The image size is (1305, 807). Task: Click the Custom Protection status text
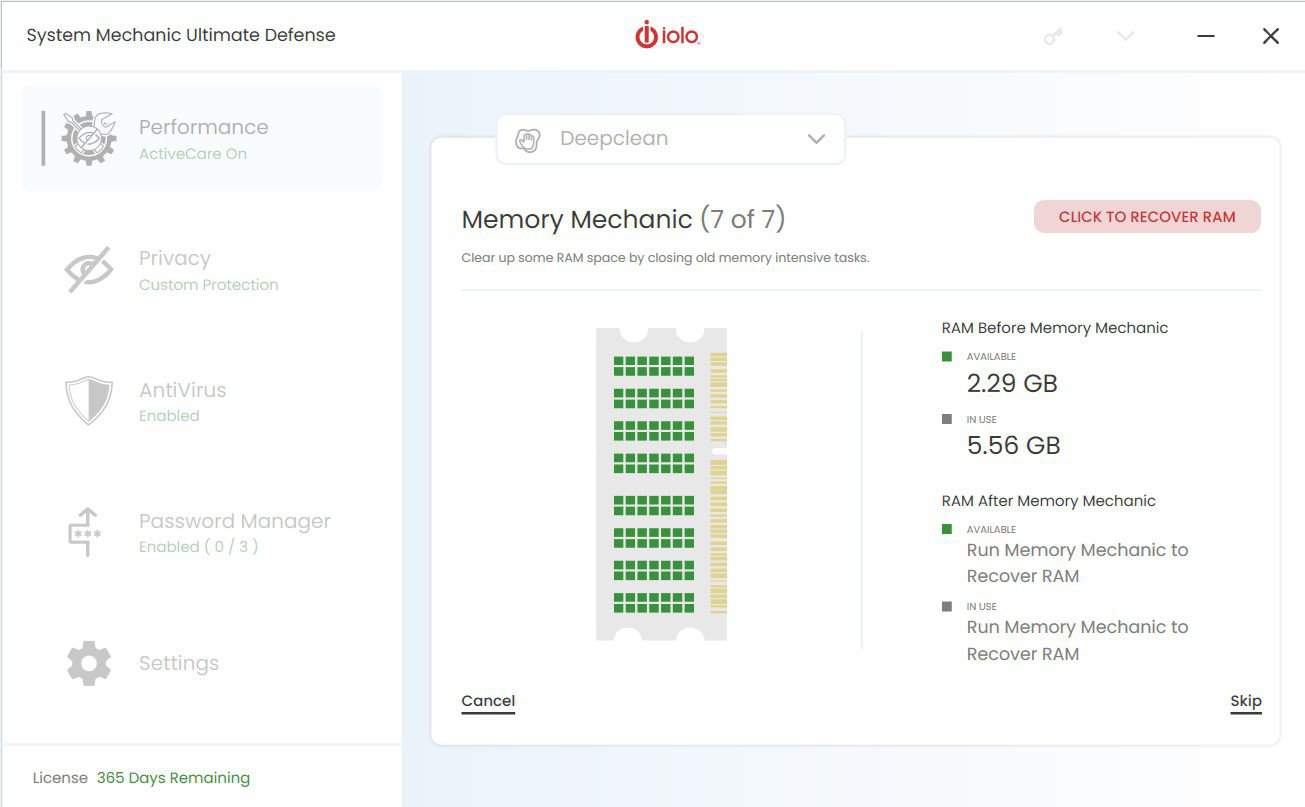pos(209,285)
